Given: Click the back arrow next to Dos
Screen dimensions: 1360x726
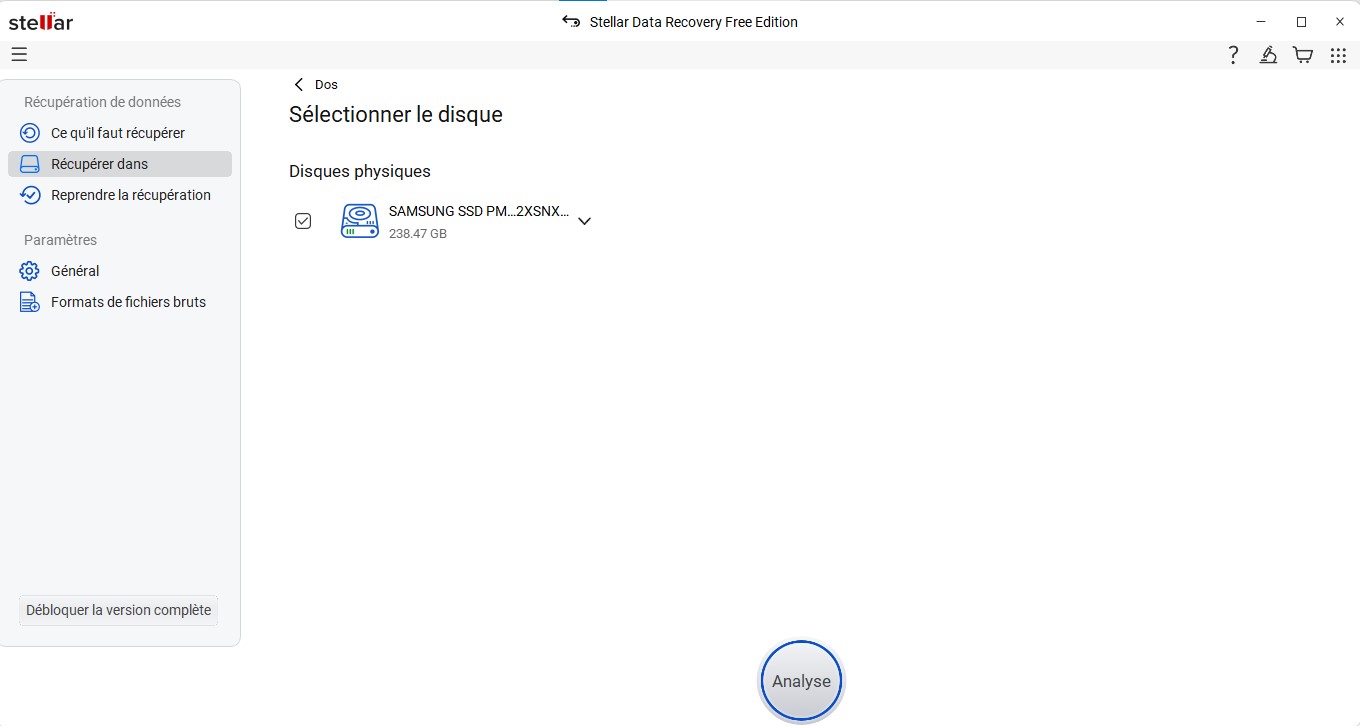Looking at the screenshot, I should coord(298,85).
